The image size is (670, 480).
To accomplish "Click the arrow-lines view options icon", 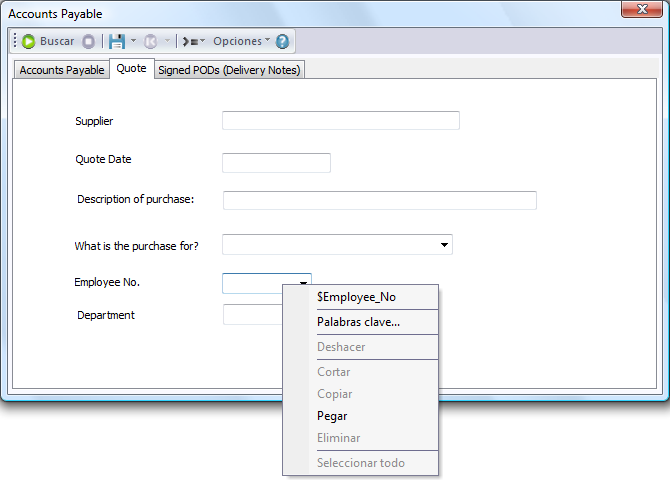I will 188,42.
